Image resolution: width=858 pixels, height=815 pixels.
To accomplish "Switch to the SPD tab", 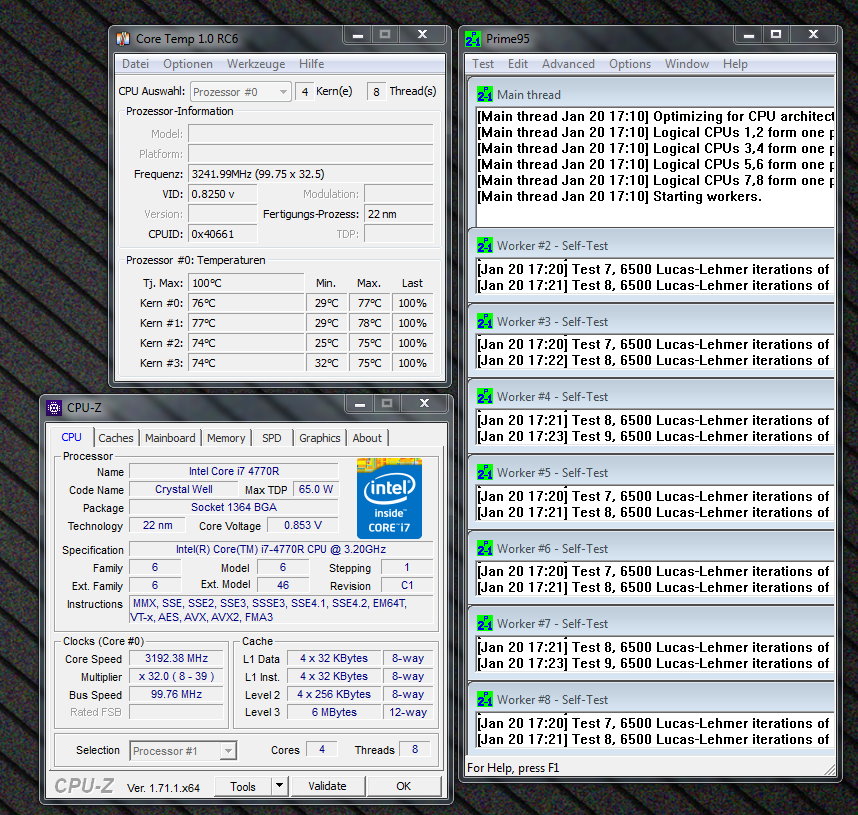I will coord(271,438).
